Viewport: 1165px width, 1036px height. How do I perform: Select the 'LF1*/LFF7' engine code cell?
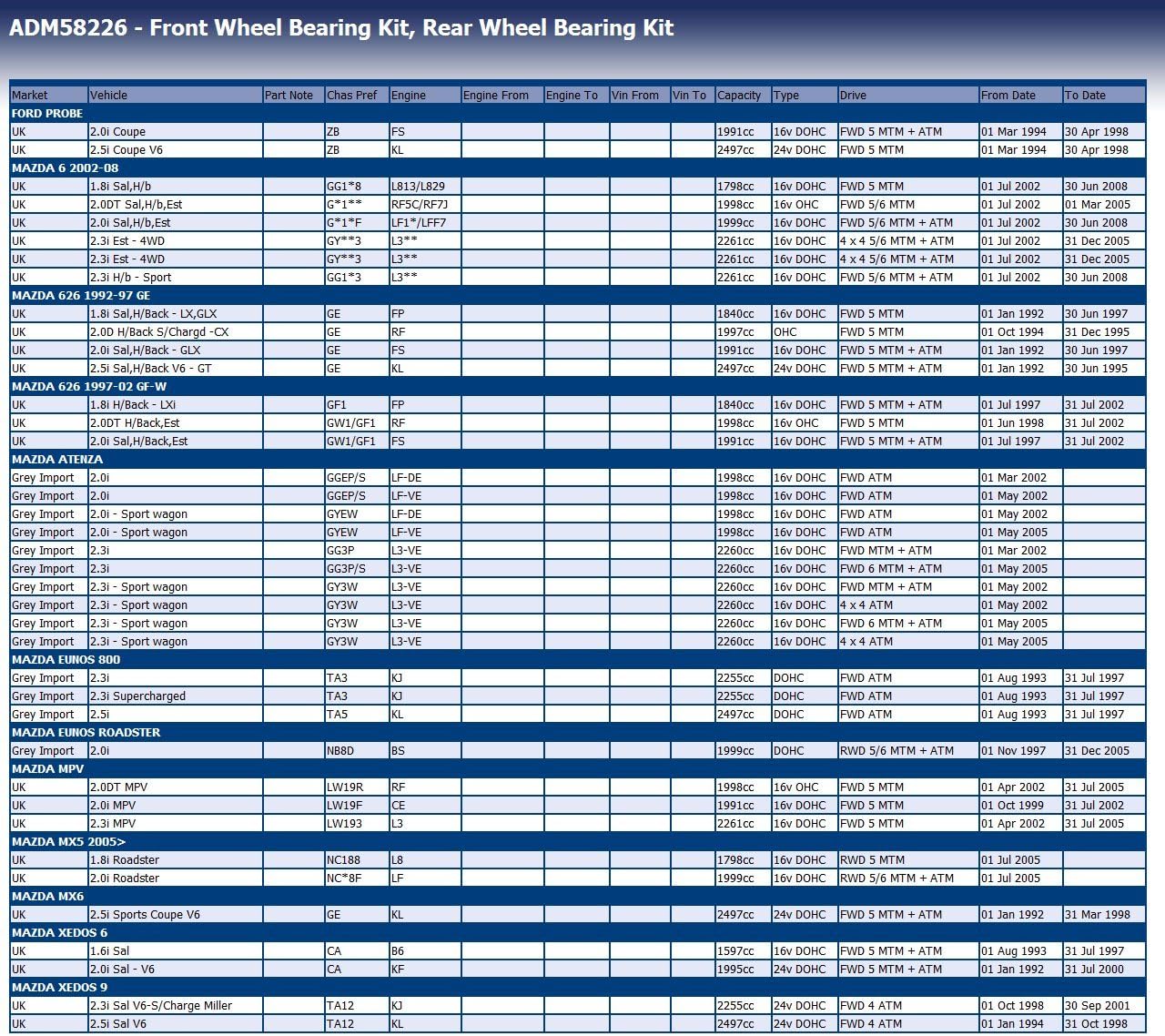click(424, 222)
